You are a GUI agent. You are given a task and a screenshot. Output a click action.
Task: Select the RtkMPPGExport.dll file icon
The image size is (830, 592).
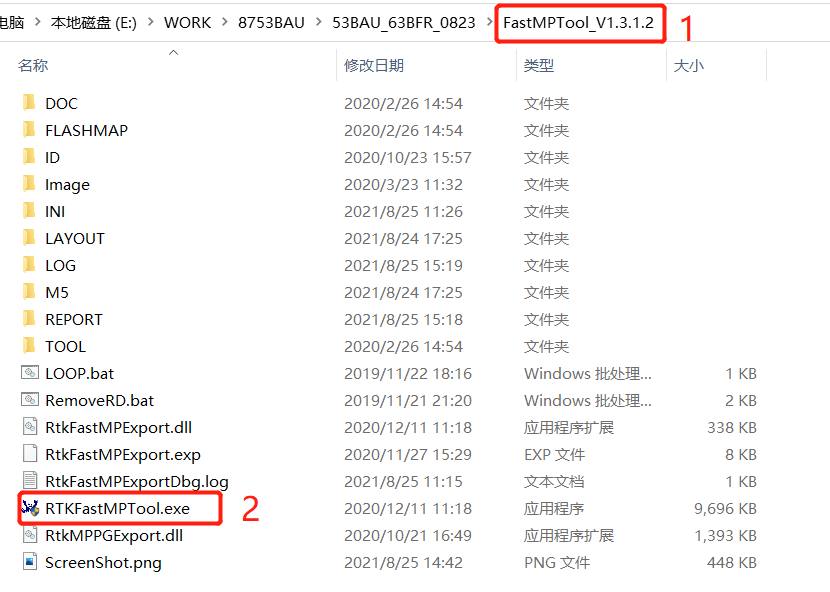[x=30, y=535]
